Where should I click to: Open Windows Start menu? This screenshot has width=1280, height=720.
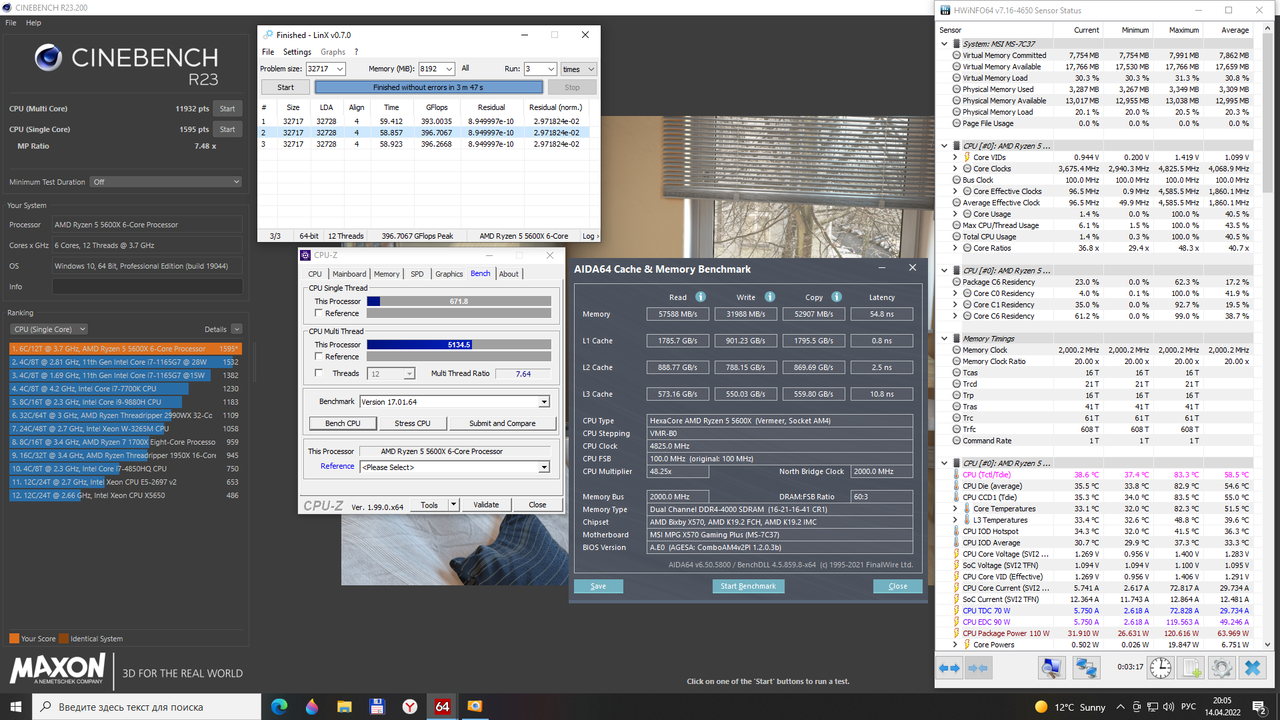(16, 706)
